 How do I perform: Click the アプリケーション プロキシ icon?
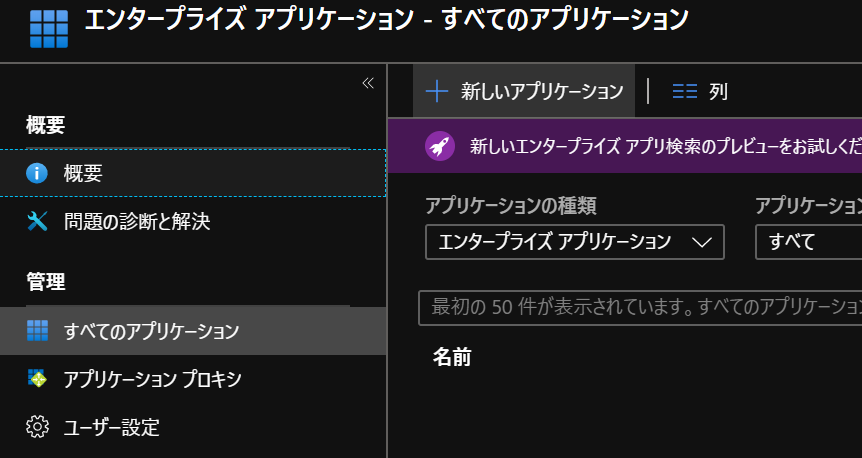(37, 379)
